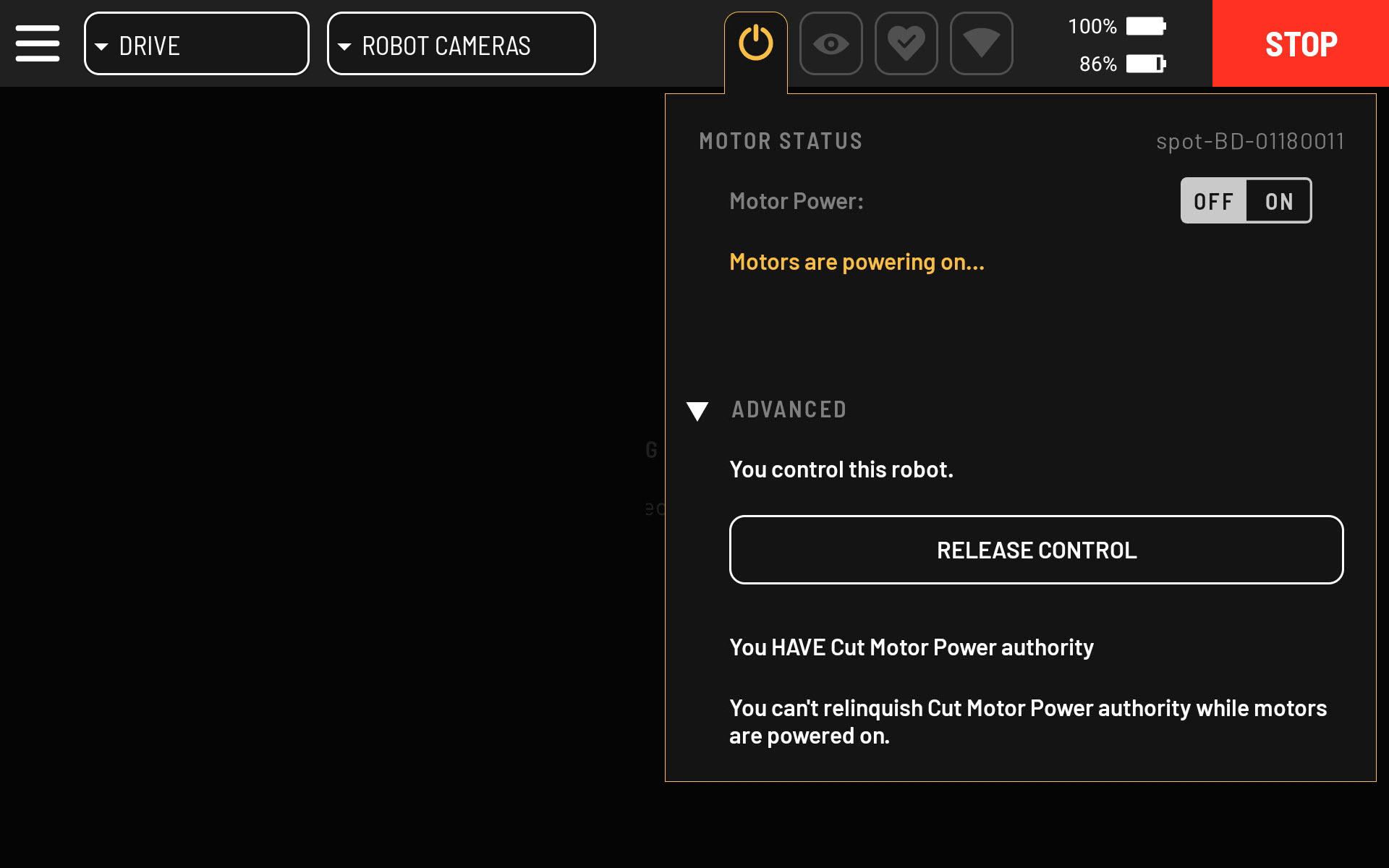Switch Motor Power to OFF

click(x=1213, y=201)
